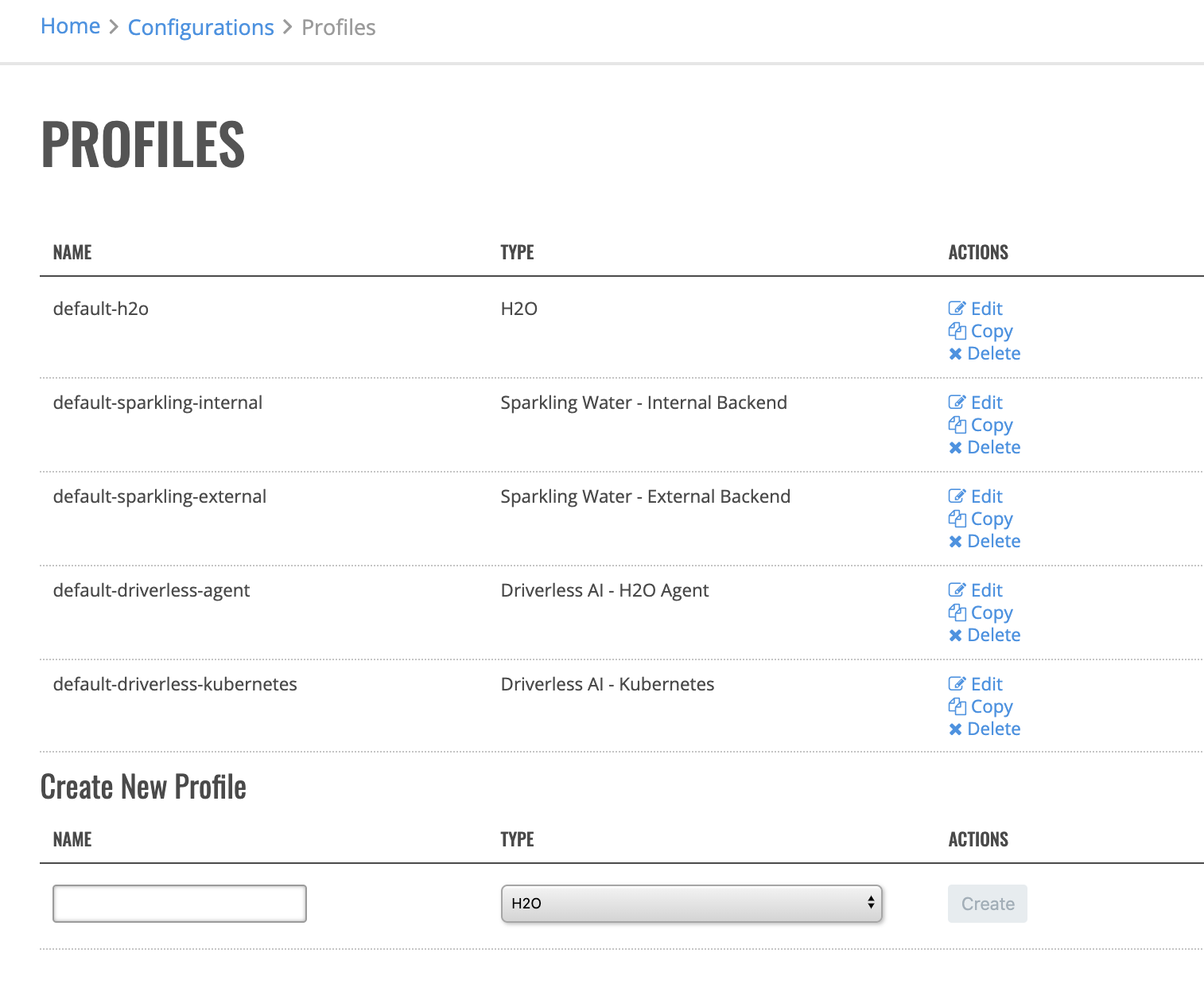Choose Delete link for default-driverless-agent

tap(994, 635)
